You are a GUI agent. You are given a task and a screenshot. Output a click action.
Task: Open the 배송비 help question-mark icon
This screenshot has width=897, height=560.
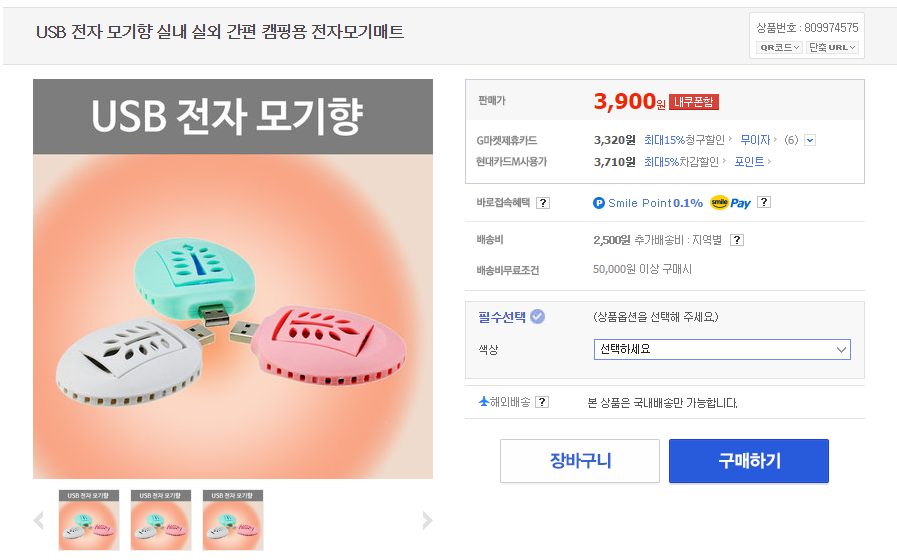coord(737,240)
